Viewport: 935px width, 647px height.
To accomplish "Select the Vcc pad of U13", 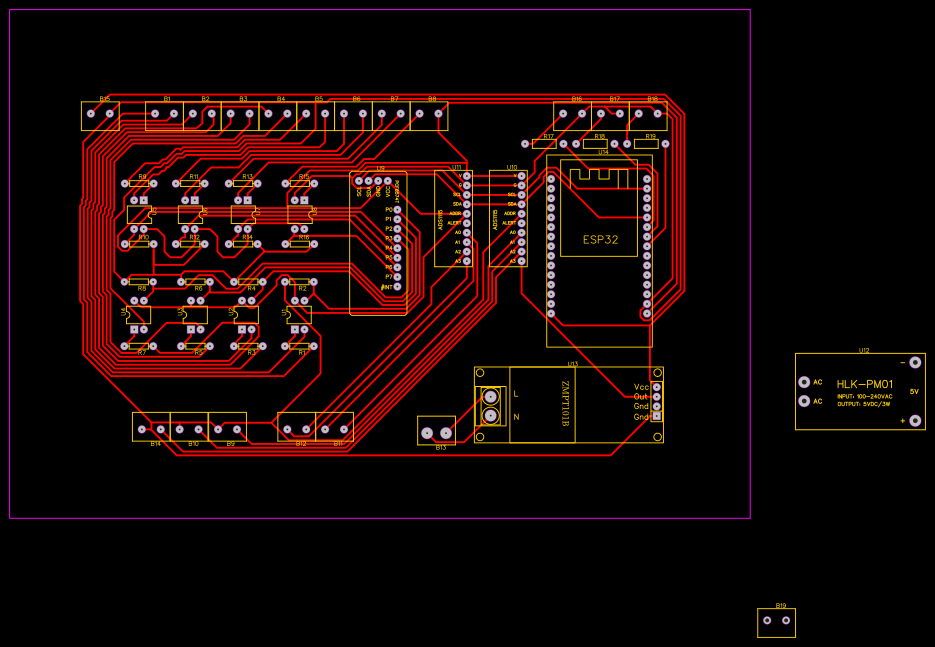I will [x=656, y=387].
